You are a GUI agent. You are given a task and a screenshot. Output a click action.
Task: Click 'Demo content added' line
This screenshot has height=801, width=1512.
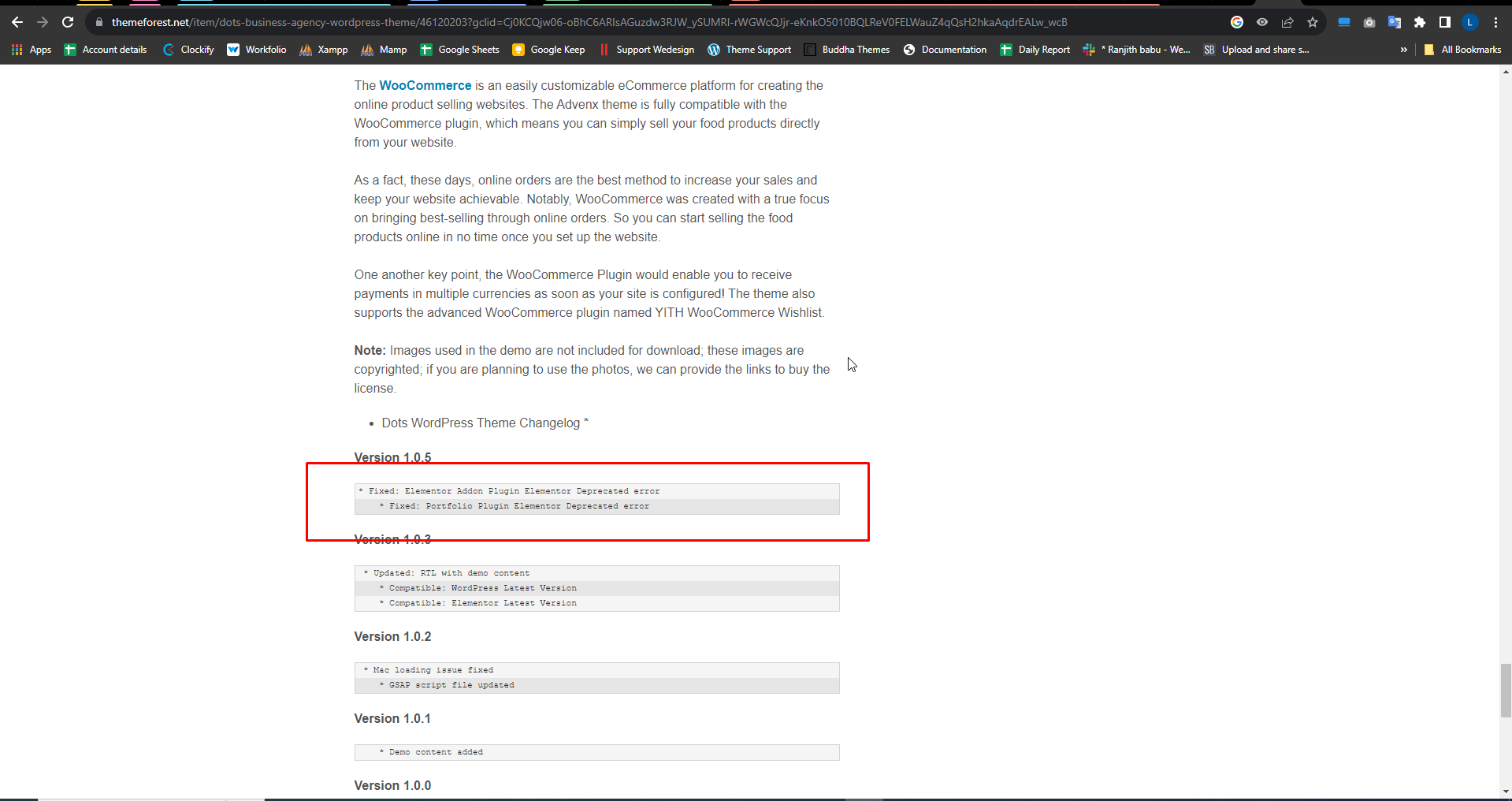[431, 752]
